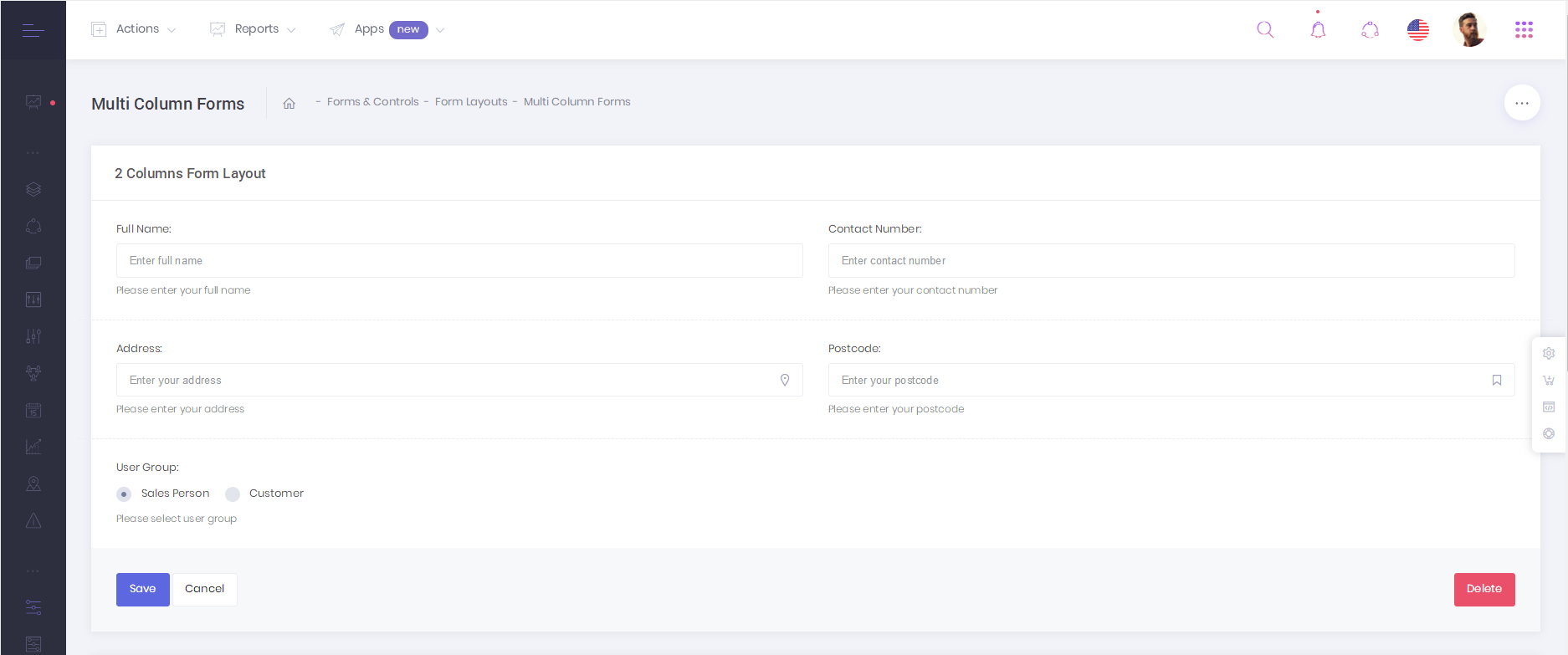
Task: Select the Sales Person radio button
Action: pyautogui.click(x=124, y=494)
